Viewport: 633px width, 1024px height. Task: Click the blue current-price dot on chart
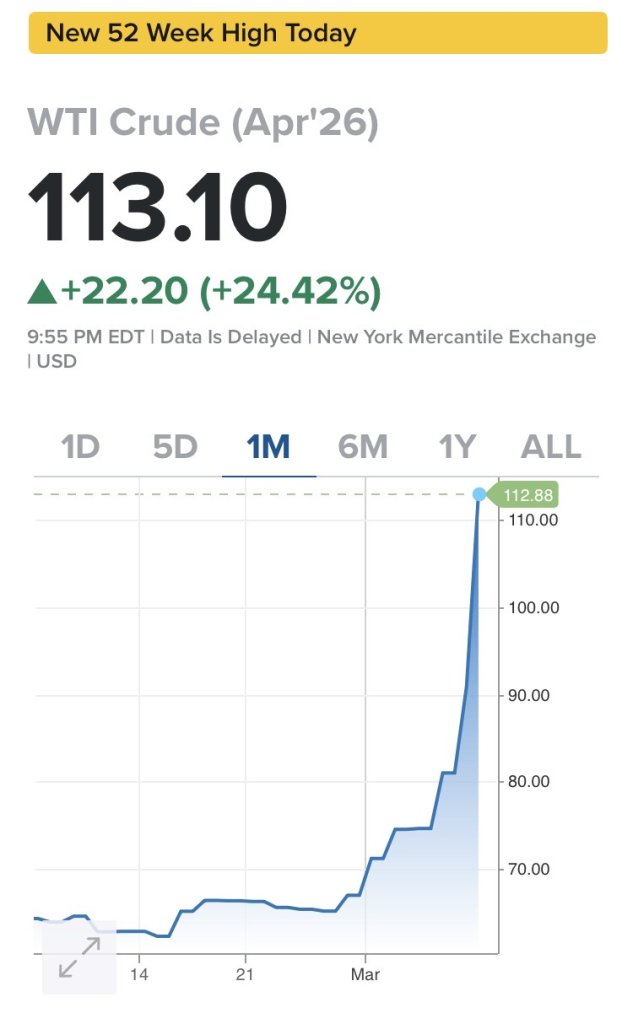[479, 494]
